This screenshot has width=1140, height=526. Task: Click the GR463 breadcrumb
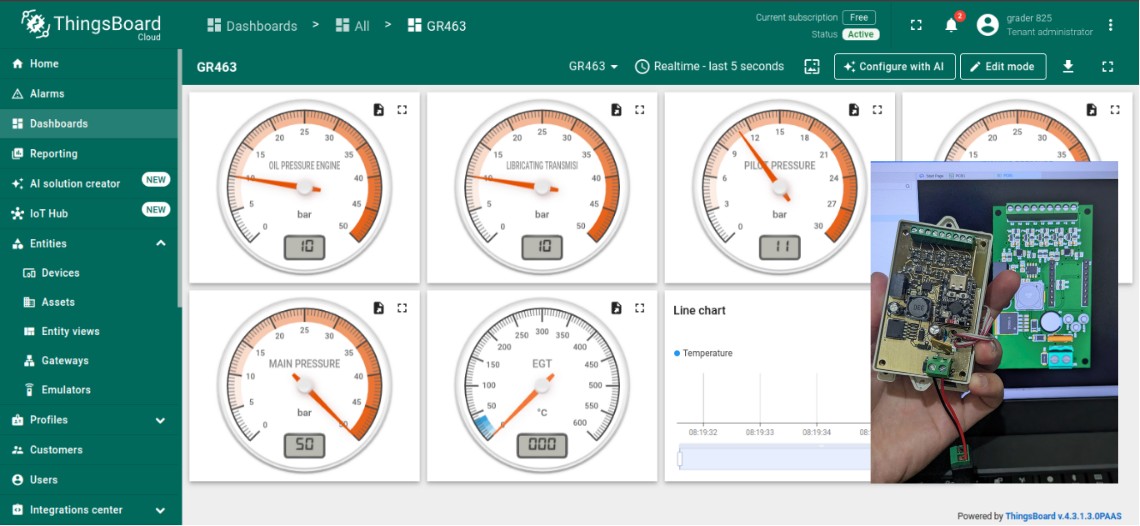(x=437, y=25)
